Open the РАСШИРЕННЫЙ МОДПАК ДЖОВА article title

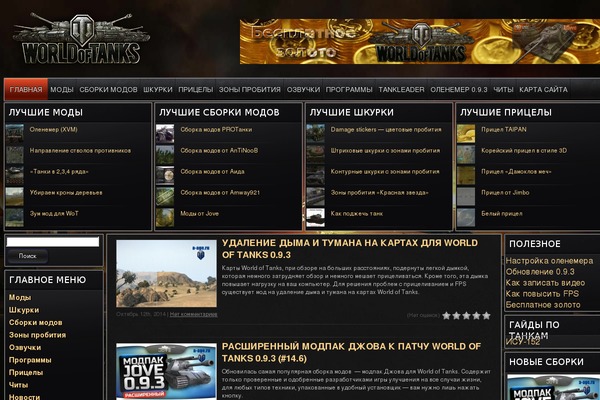click(x=351, y=352)
